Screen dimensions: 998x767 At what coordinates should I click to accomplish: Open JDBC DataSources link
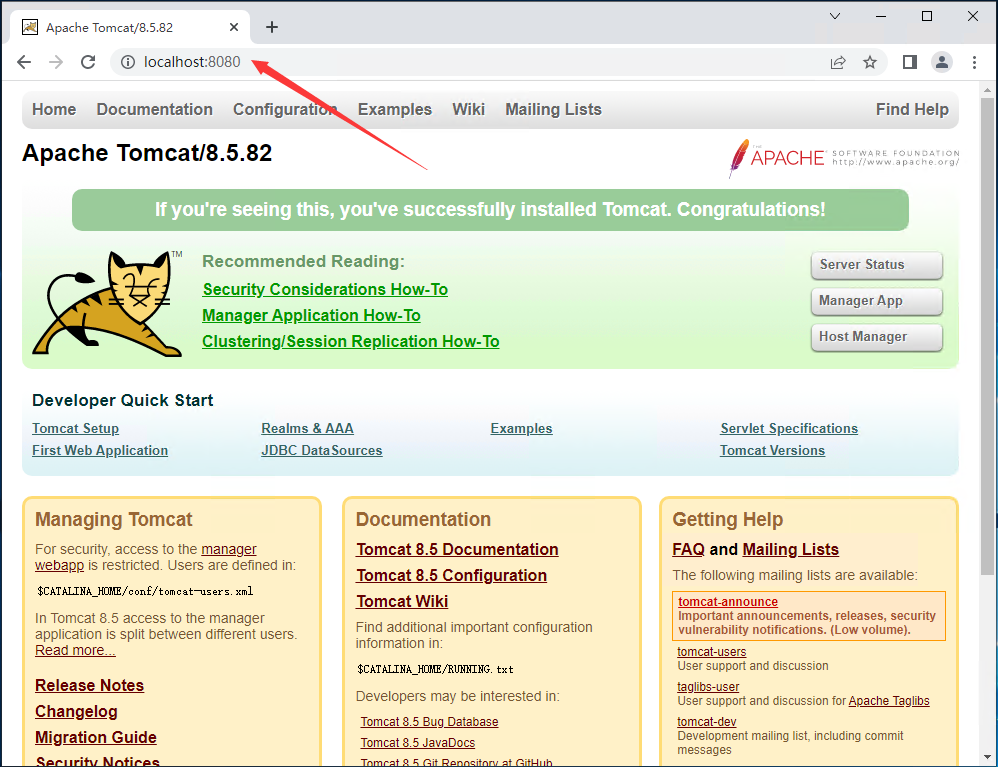pos(321,451)
